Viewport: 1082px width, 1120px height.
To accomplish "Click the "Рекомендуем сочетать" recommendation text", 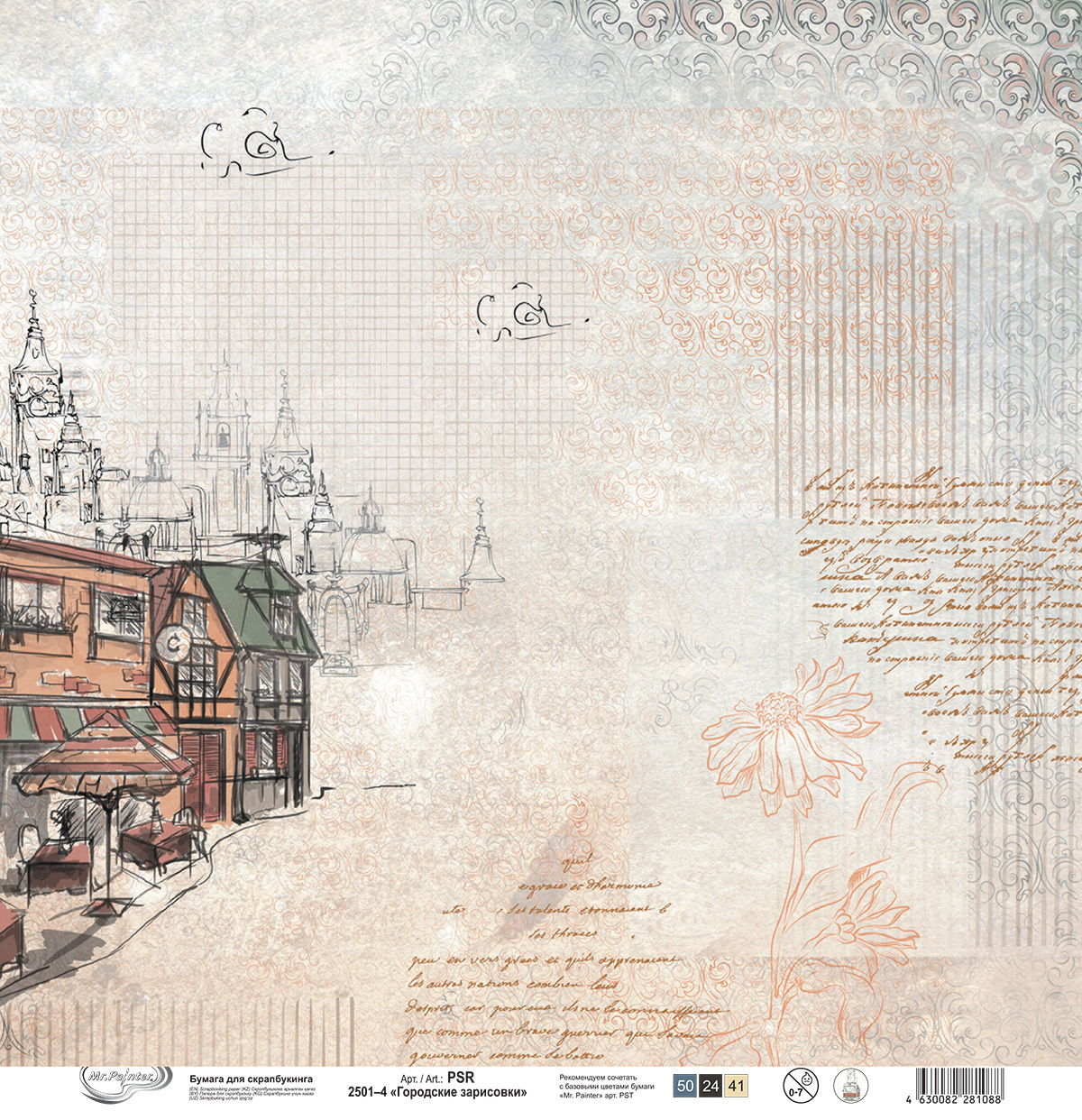I will tap(598, 1078).
